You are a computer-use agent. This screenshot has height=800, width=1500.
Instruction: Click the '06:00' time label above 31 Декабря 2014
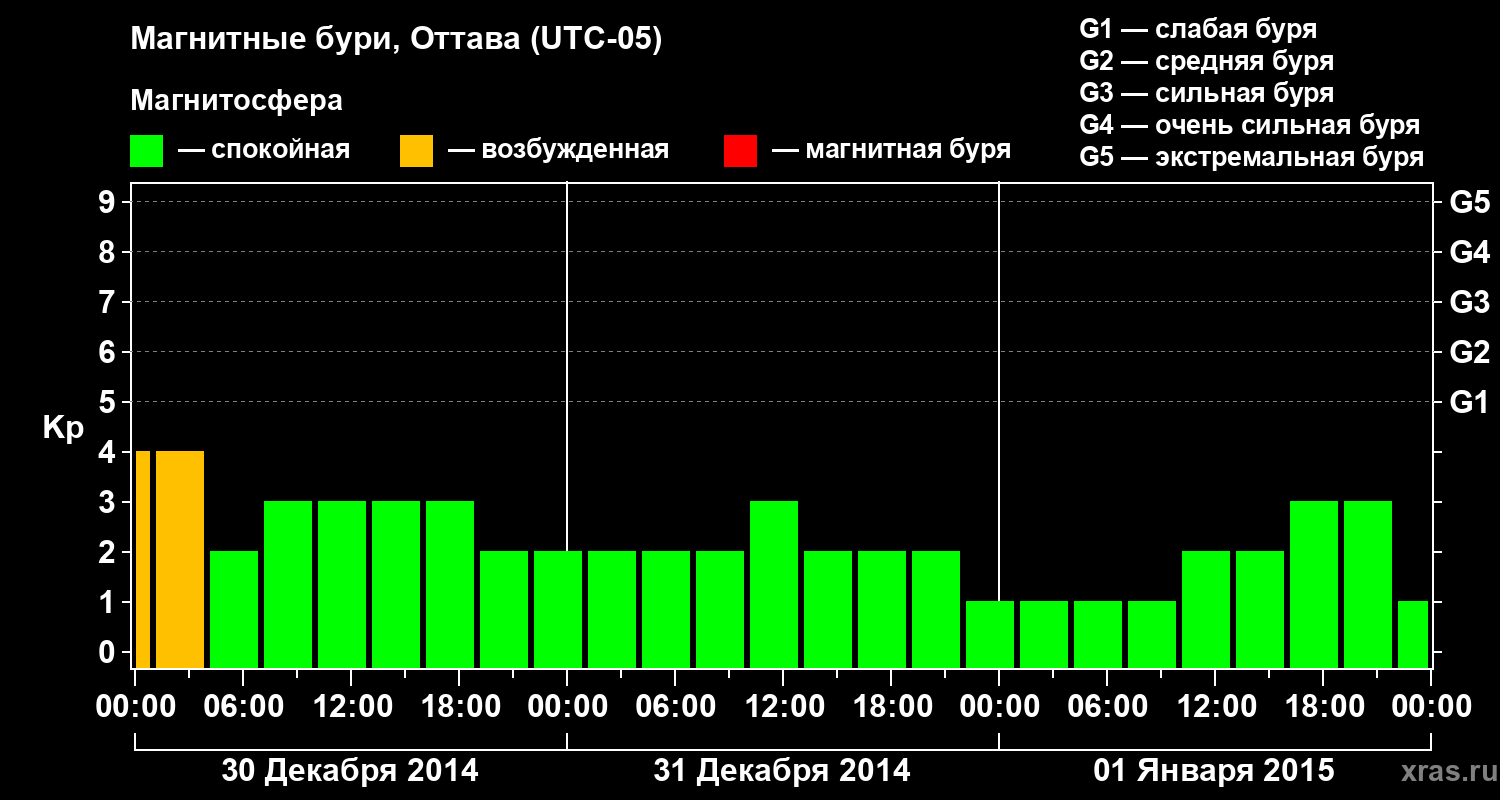point(675,707)
